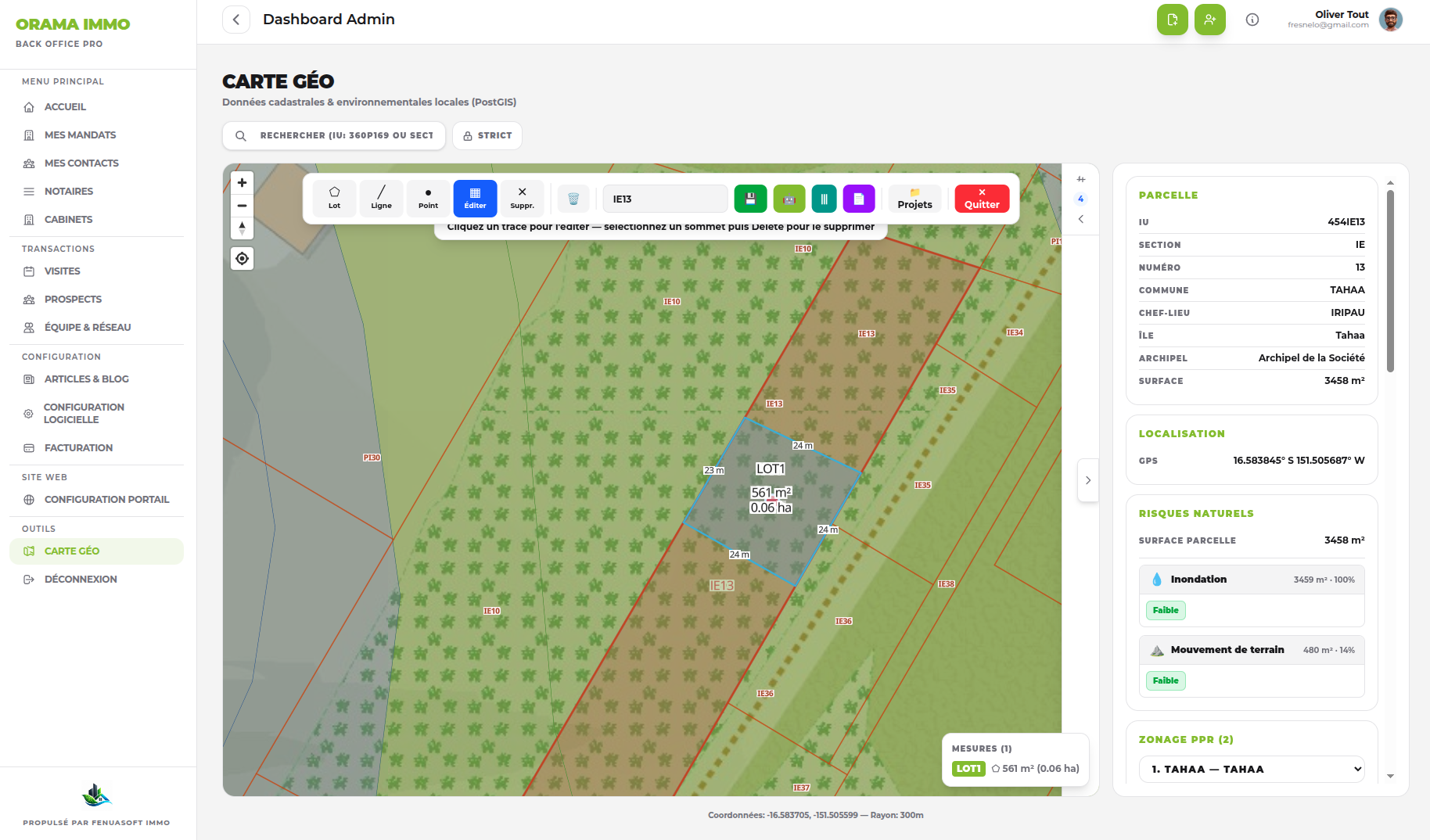The image size is (1430, 840).
Task: Click the Inondation risk card
Action: coord(1252,596)
